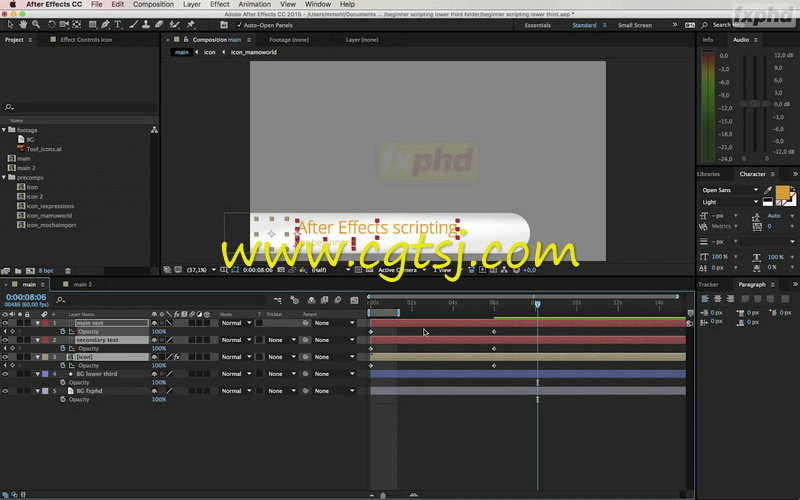This screenshot has width=800, height=500.
Task: Open the Open Sans font family dropdown
Action: click(730, 190)
